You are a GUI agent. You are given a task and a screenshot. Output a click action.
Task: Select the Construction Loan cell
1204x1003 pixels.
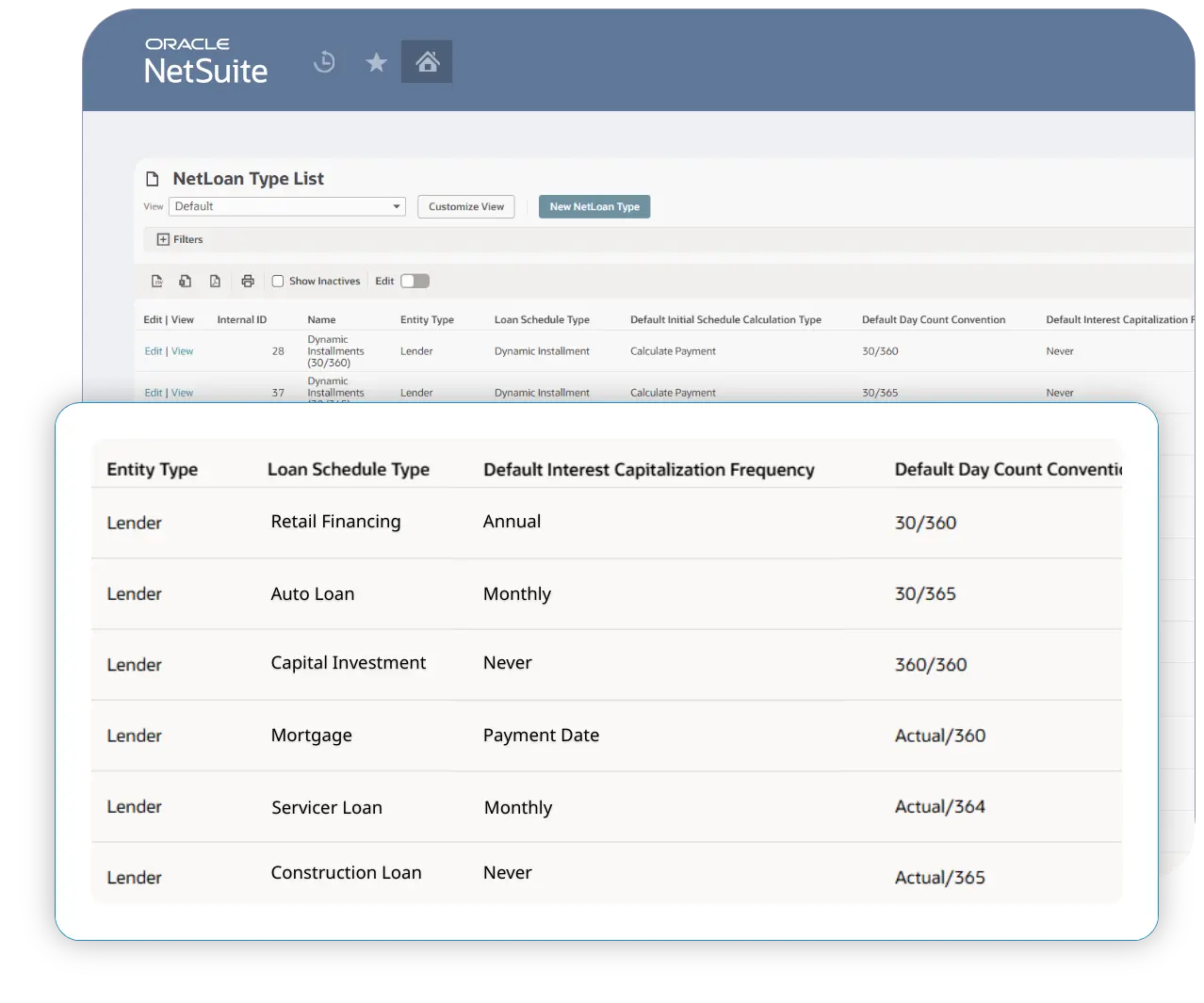point(347,873)
